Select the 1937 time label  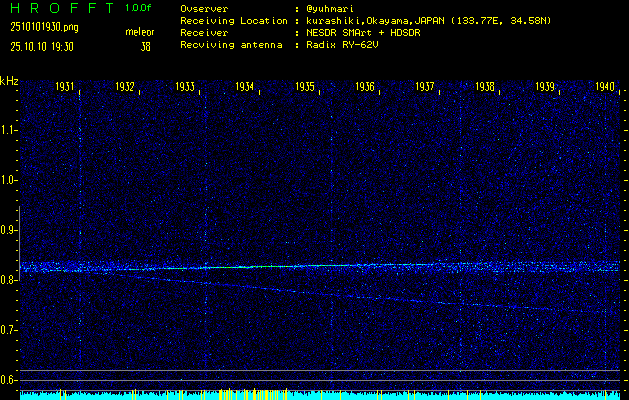[x=425, y=88]
